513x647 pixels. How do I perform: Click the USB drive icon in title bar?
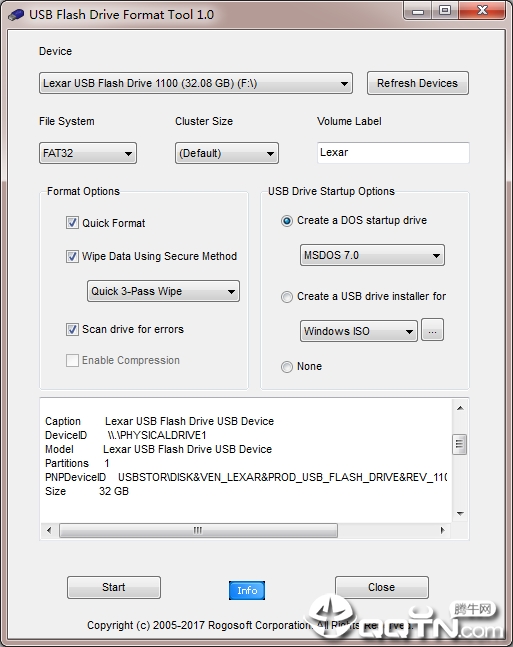(16, 15)
